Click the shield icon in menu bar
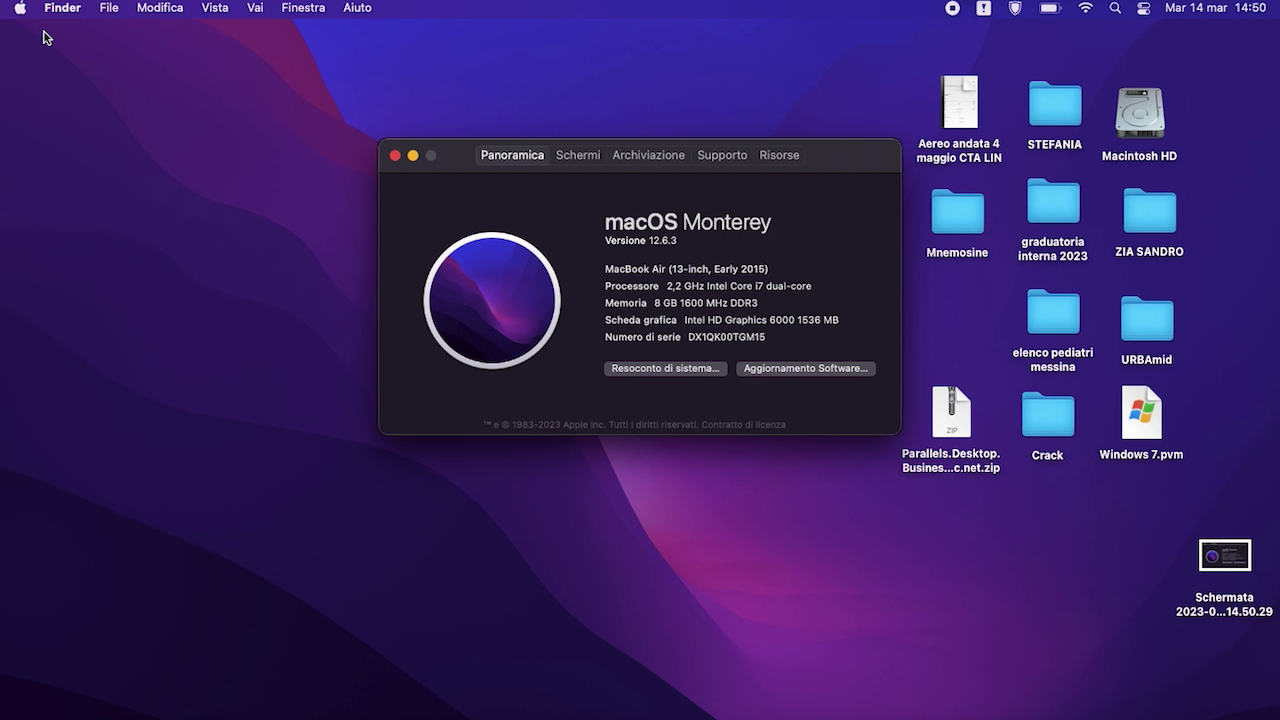 click(x=1016, y=8)
